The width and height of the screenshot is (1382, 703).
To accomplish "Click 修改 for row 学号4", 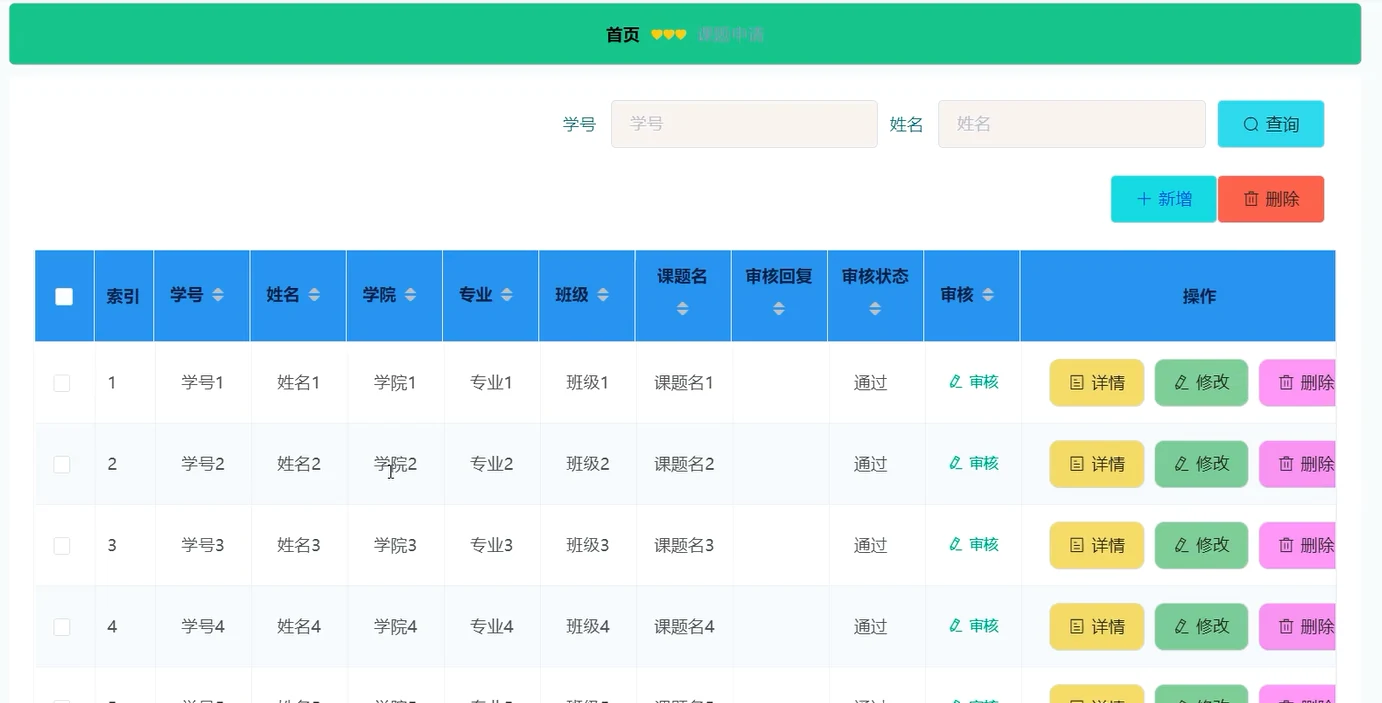I will pos(1201,627).
